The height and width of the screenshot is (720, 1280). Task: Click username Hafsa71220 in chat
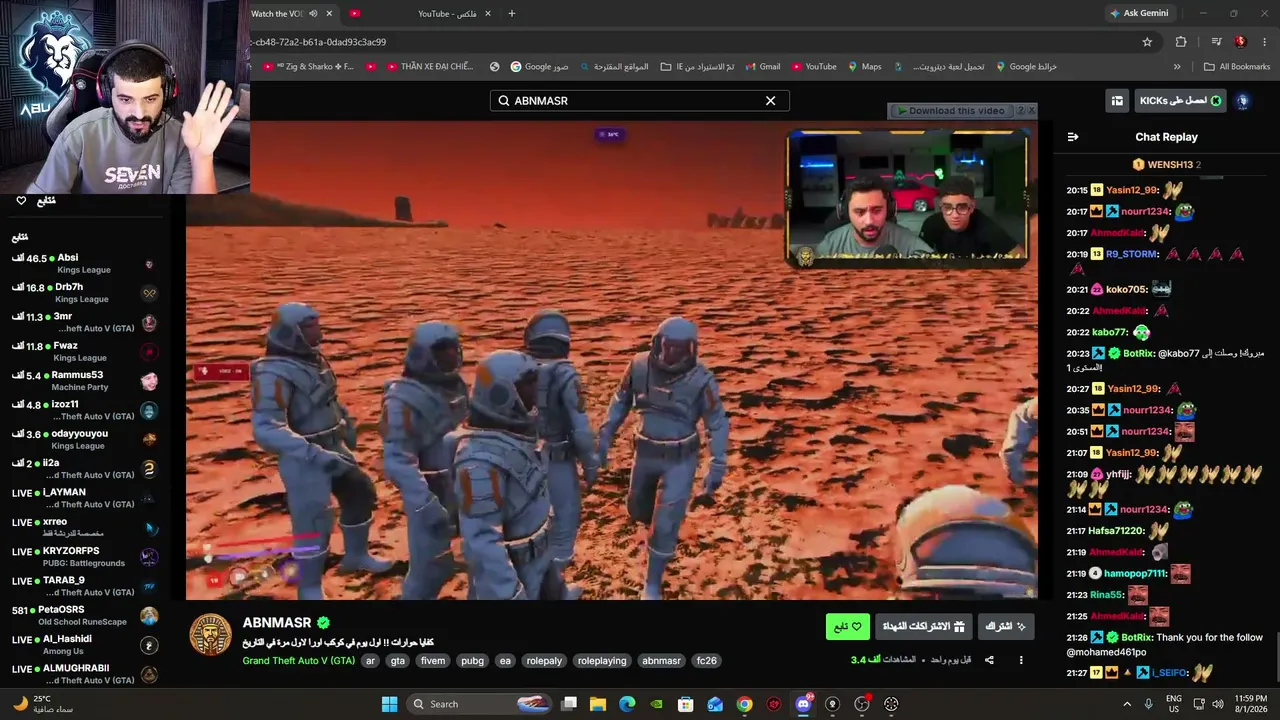(x=1115, y=531)
